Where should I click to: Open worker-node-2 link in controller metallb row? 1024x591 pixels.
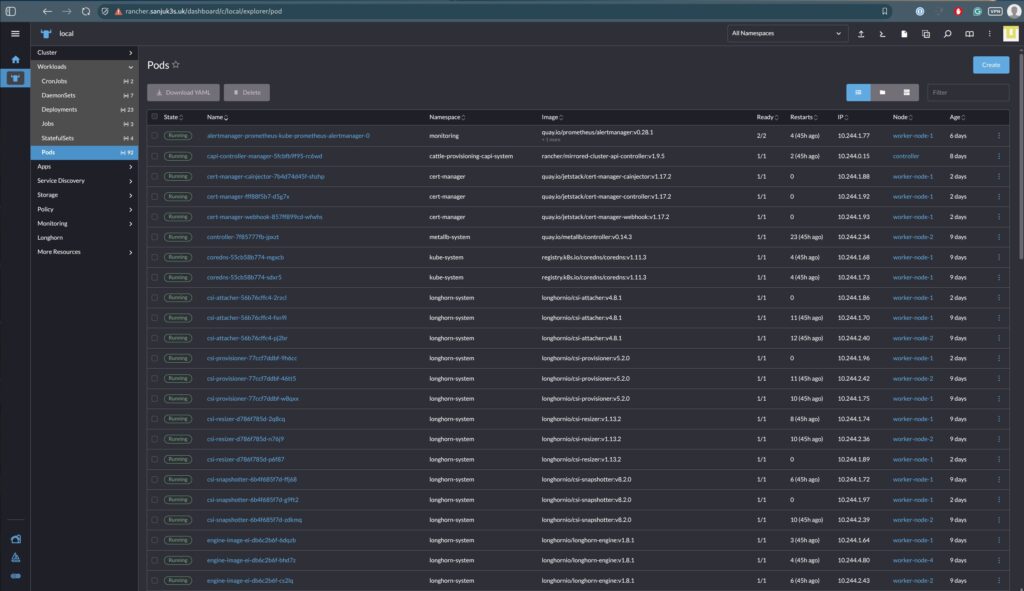coord(912,237)
